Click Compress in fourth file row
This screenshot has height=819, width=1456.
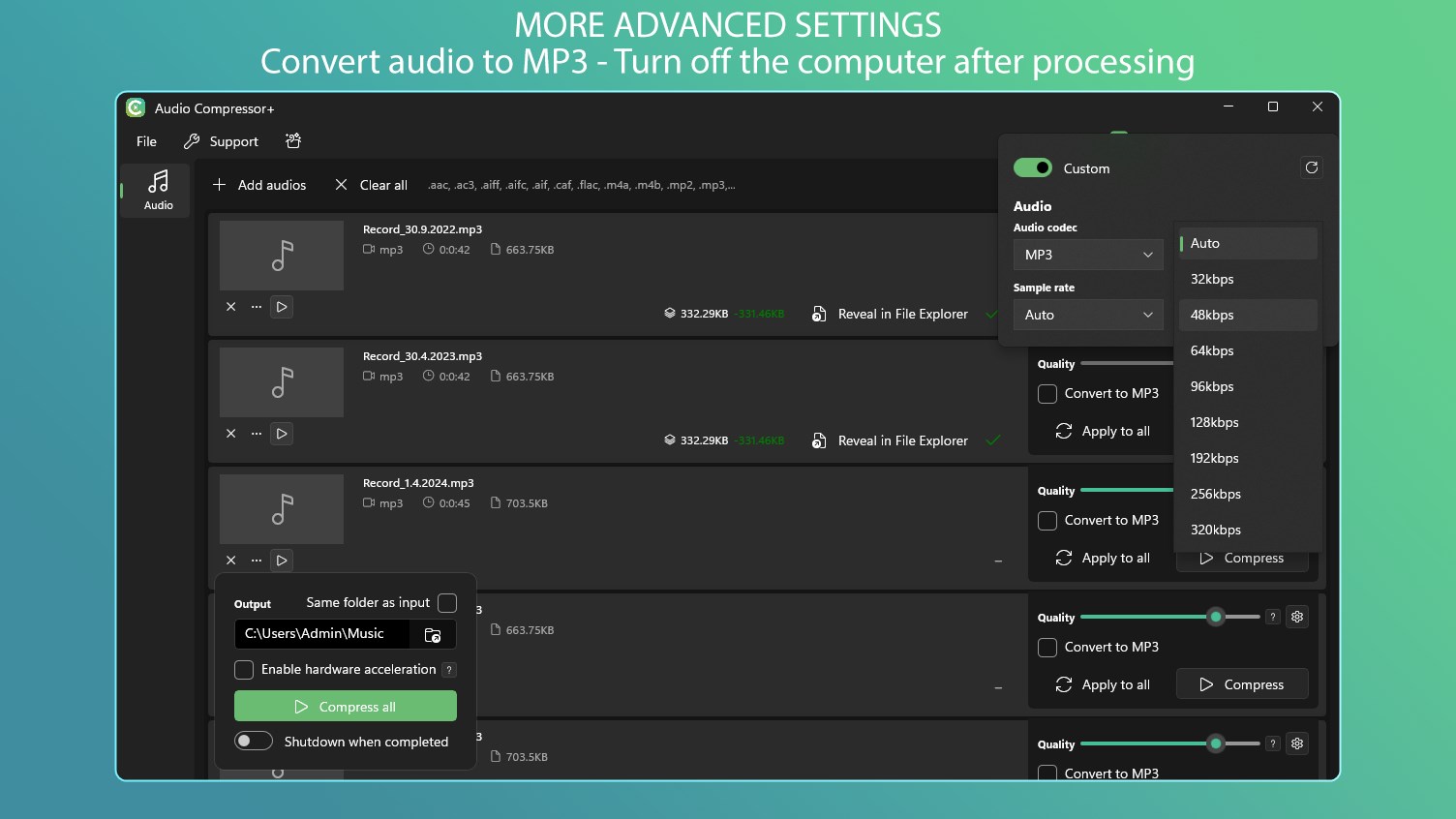[1242, 684]
